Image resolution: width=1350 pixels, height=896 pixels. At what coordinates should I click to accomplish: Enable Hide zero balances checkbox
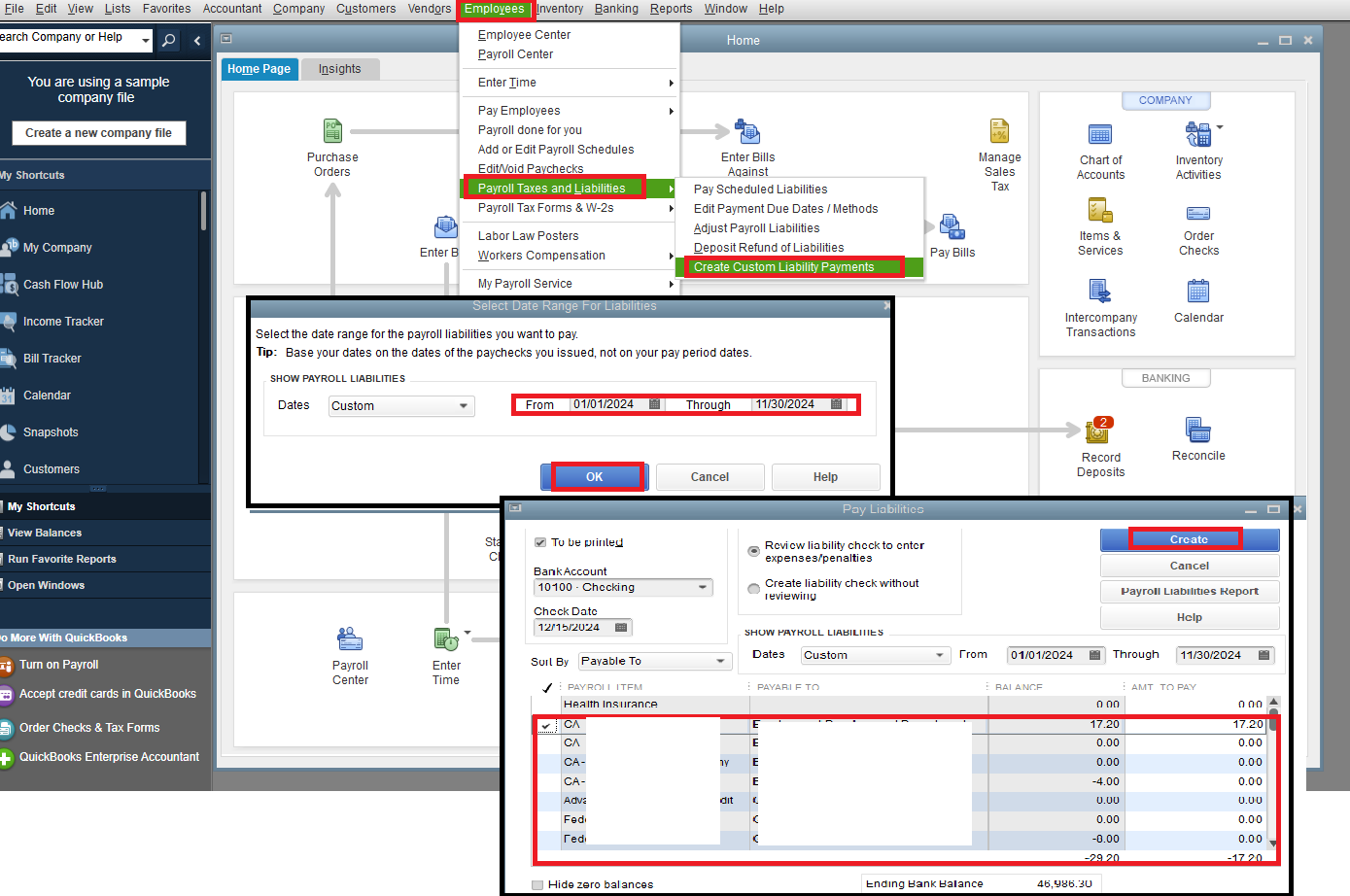point(537,884)
